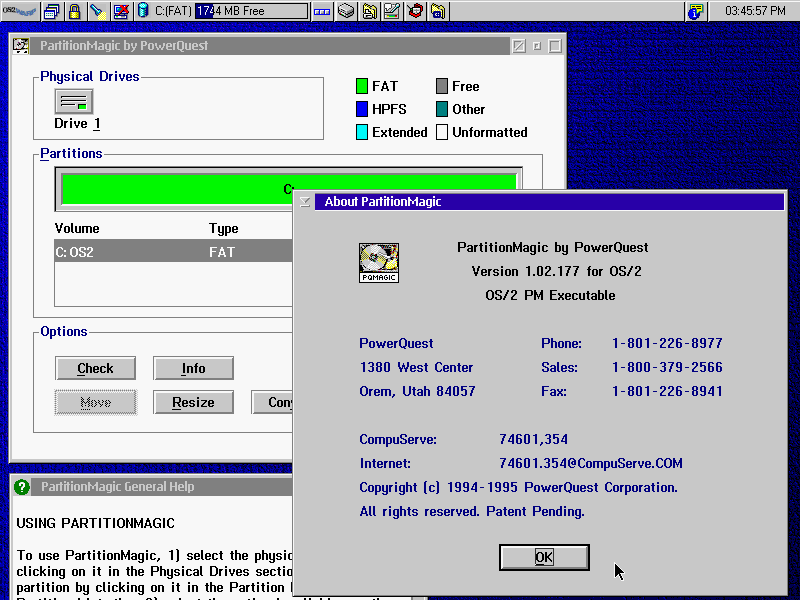
Task: Click the Copyright 1994-1995 PowerQuest line
Action: (x=518, y=488)
